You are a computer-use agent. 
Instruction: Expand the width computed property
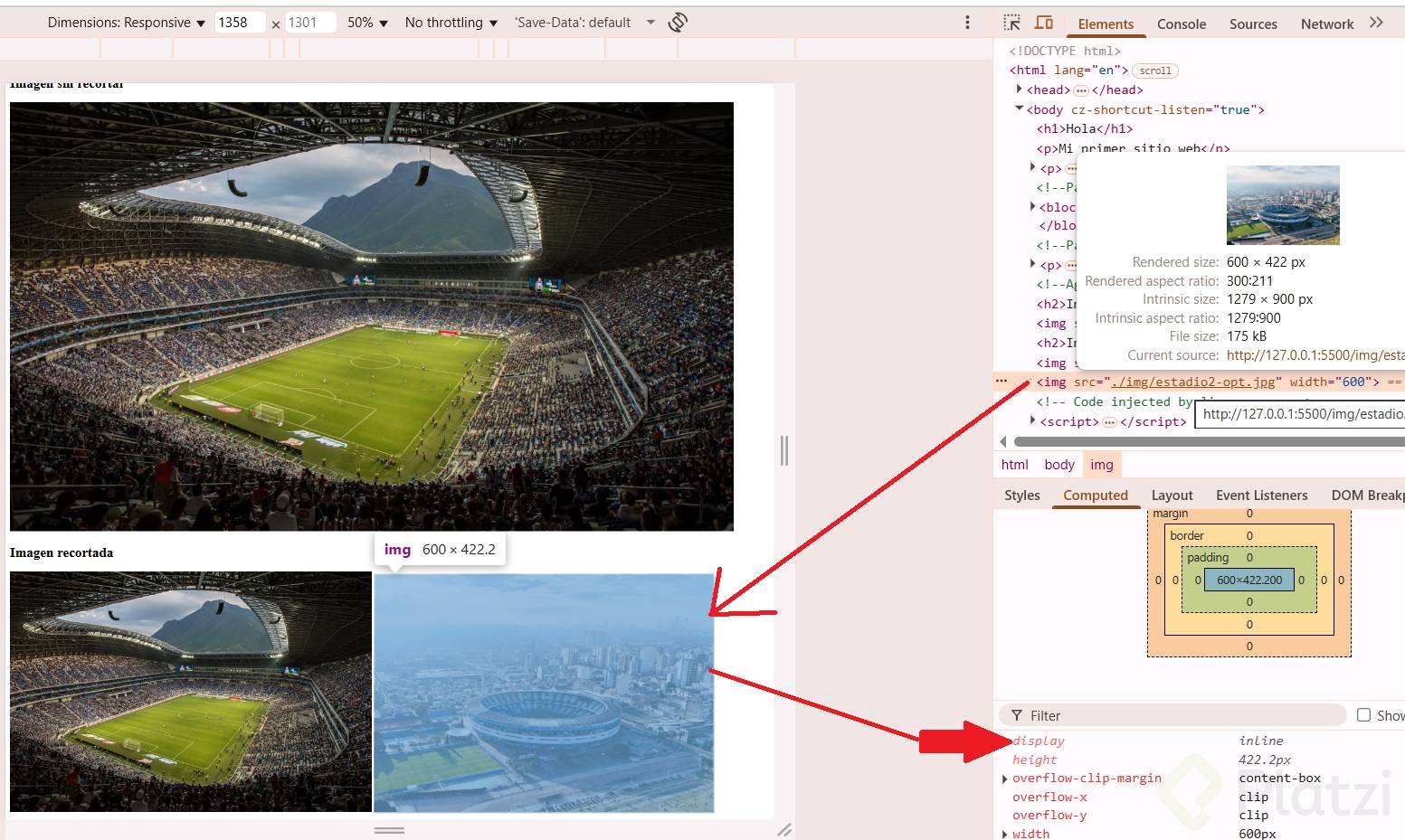pyautogui.click(x=1005, y=834)
